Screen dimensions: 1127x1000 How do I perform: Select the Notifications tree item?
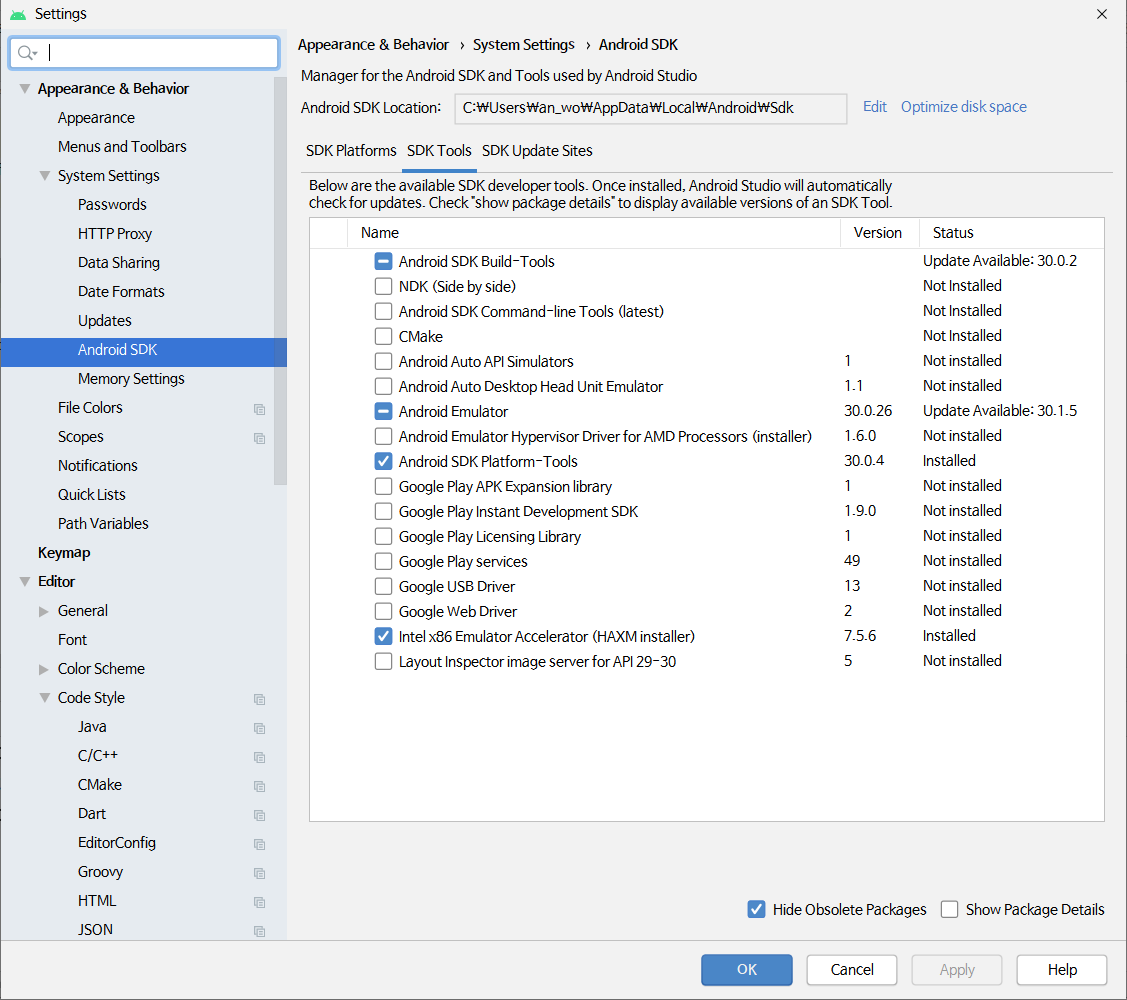(x=98, y=466)
